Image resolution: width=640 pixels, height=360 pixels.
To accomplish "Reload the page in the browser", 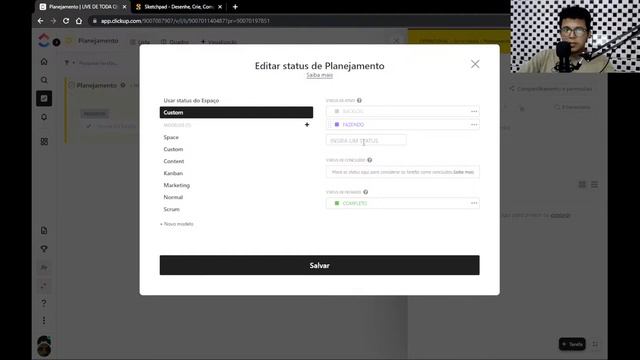I will pos(66,21).
